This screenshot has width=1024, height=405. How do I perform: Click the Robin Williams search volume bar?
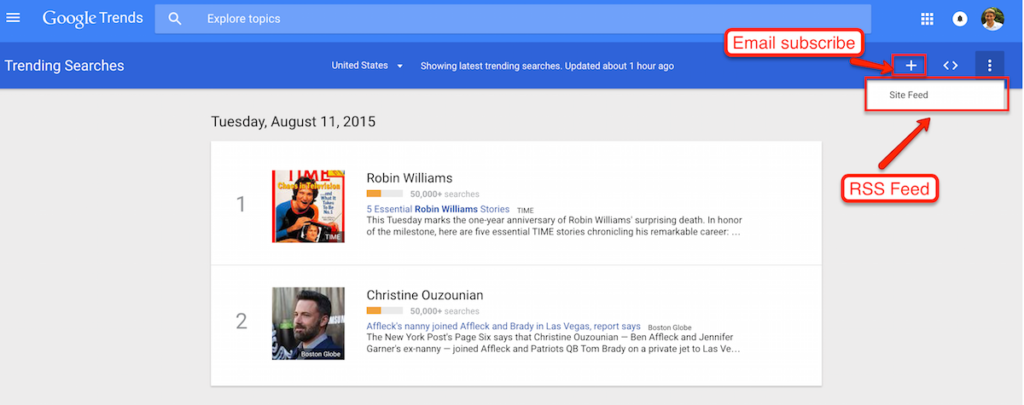[x=384, y=194]
